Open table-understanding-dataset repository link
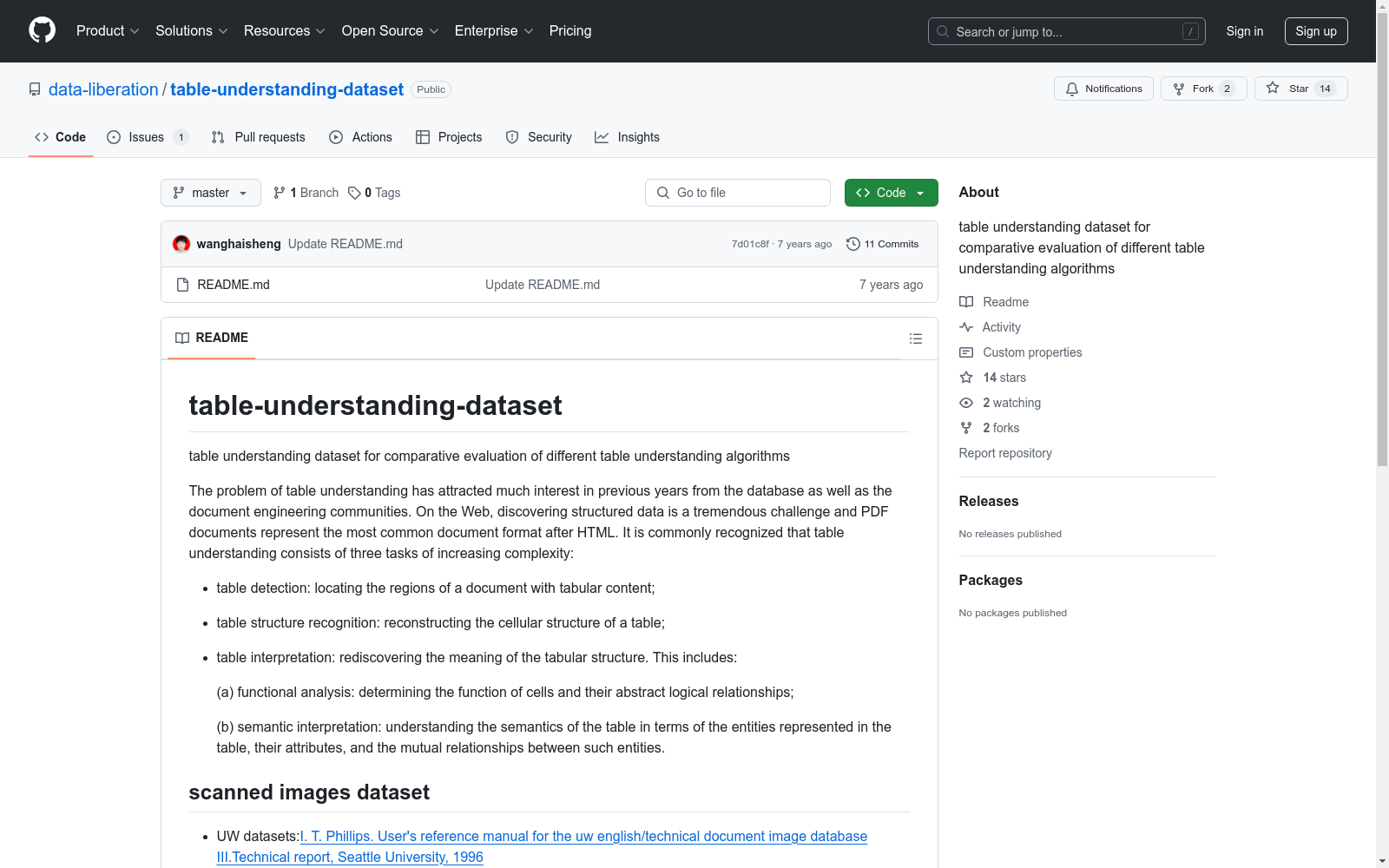1389x868 pixels. pyautogui.click(x=286, y=89)
